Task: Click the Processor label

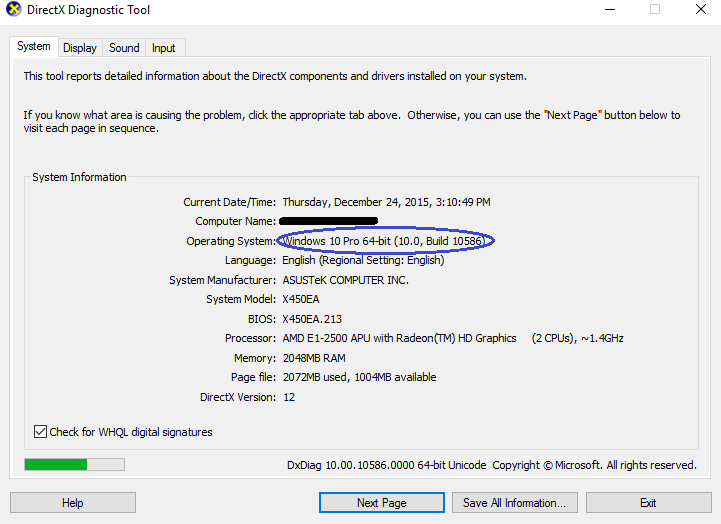Action: click(x=250, y=338)
